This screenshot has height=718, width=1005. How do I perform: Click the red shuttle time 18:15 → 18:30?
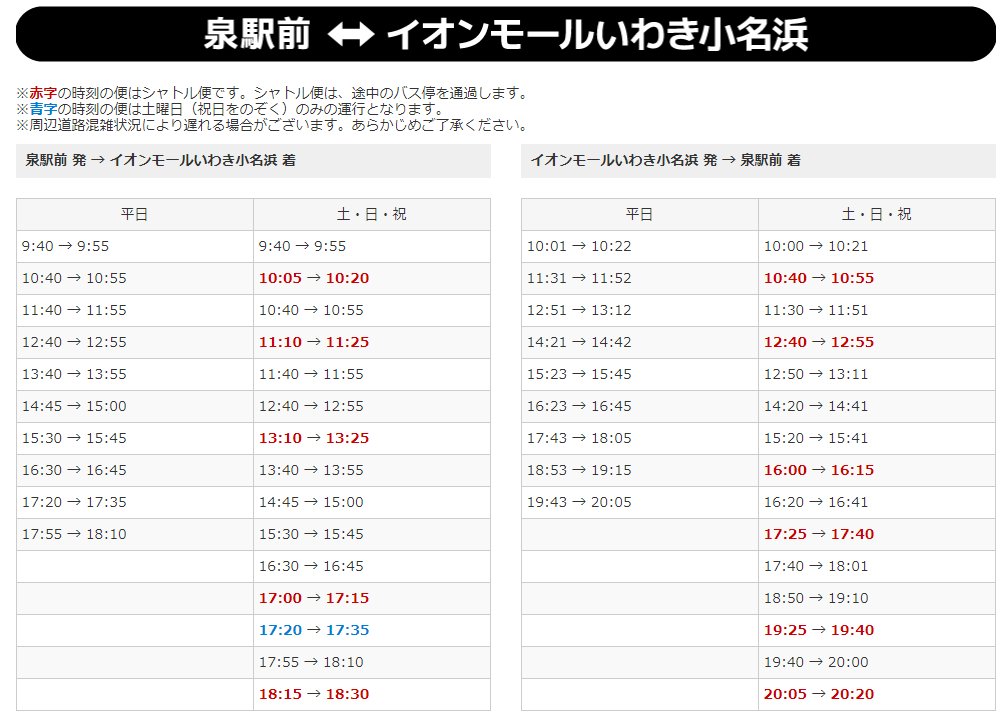[314, 694]
